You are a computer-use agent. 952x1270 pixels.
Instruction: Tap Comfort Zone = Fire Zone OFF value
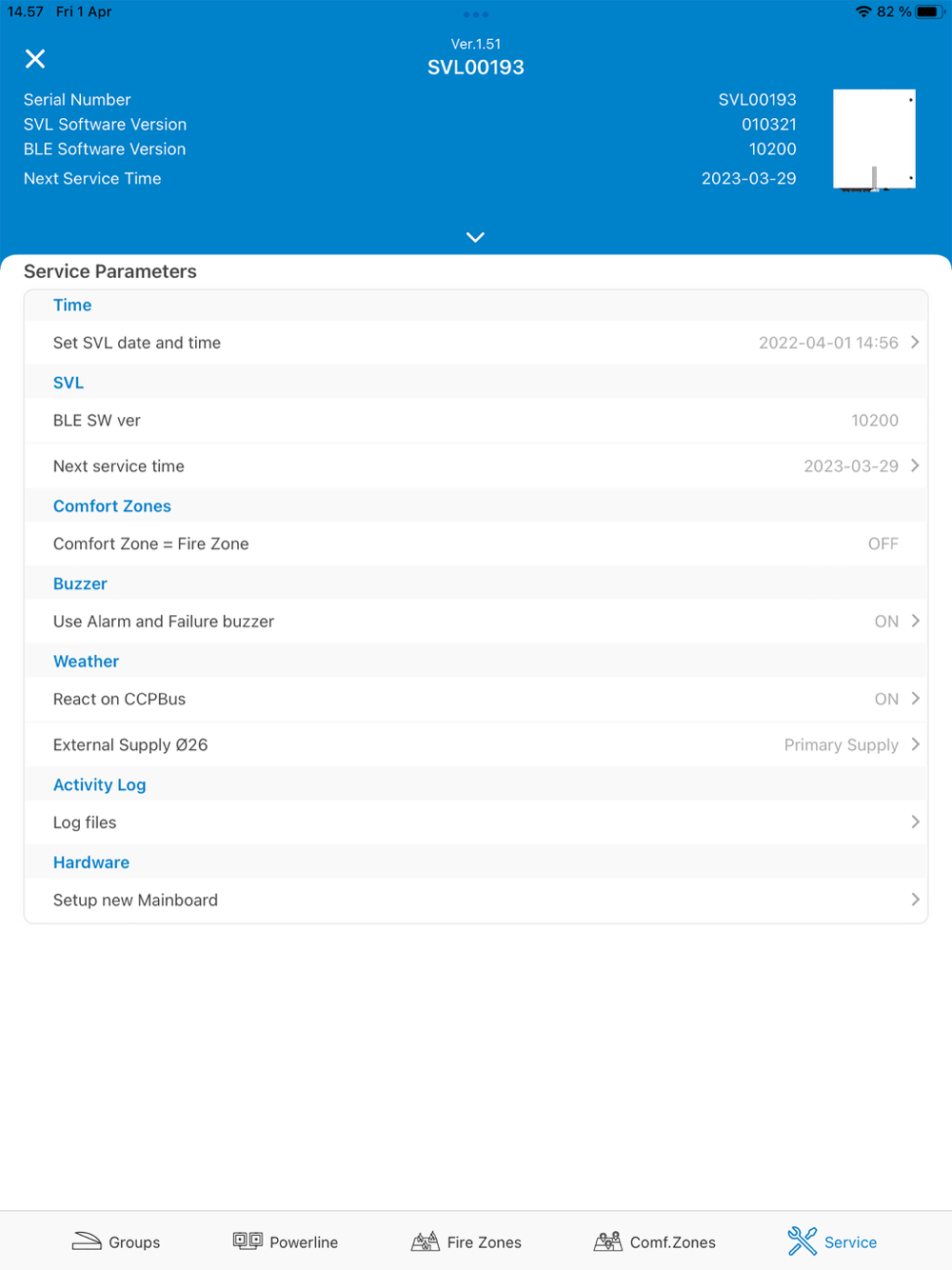[x=883, y=544]
